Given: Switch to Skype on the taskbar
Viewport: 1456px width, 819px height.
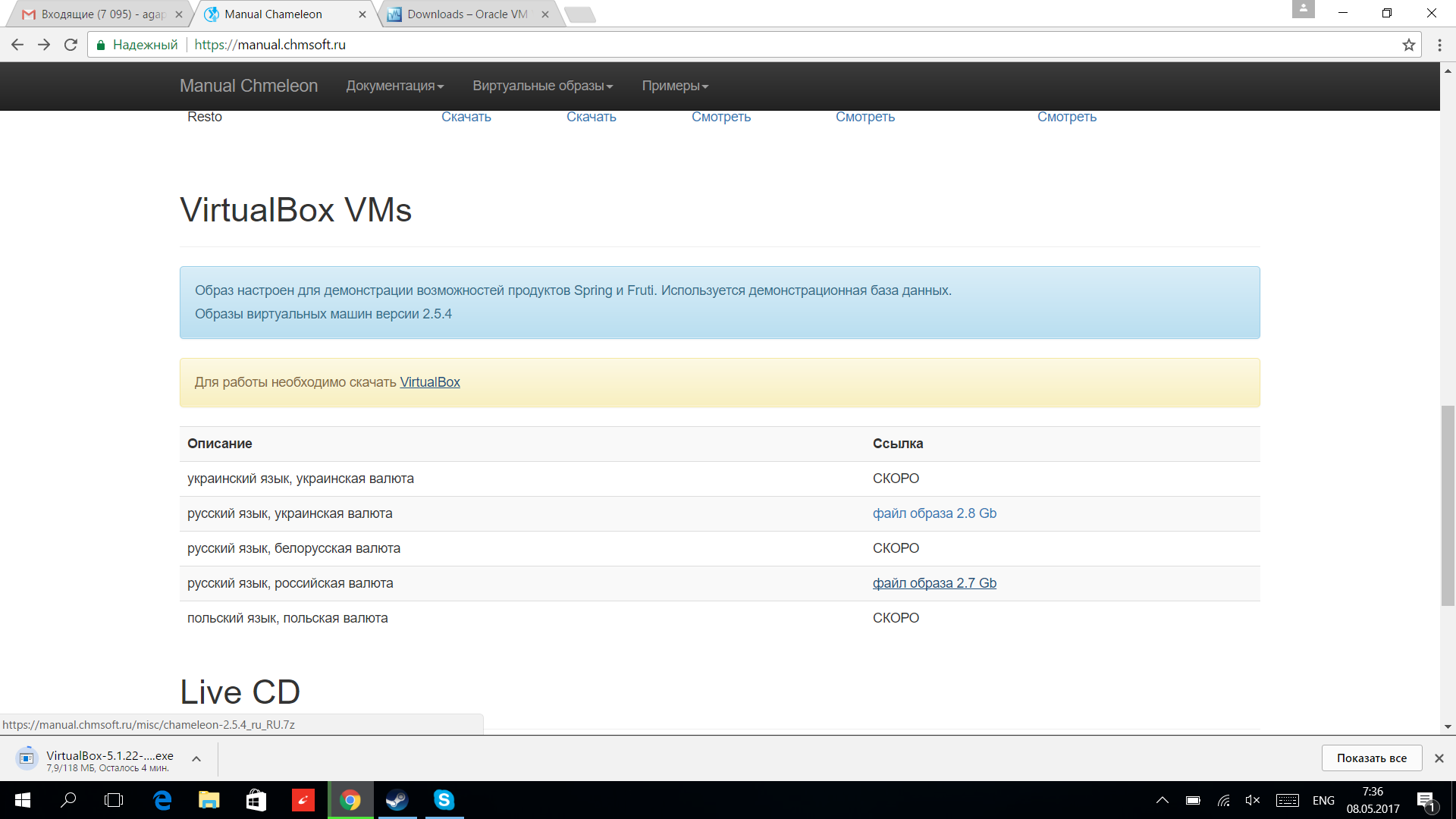Looking at the screenshot, I should pyautogui.click(x=444, y=800).
